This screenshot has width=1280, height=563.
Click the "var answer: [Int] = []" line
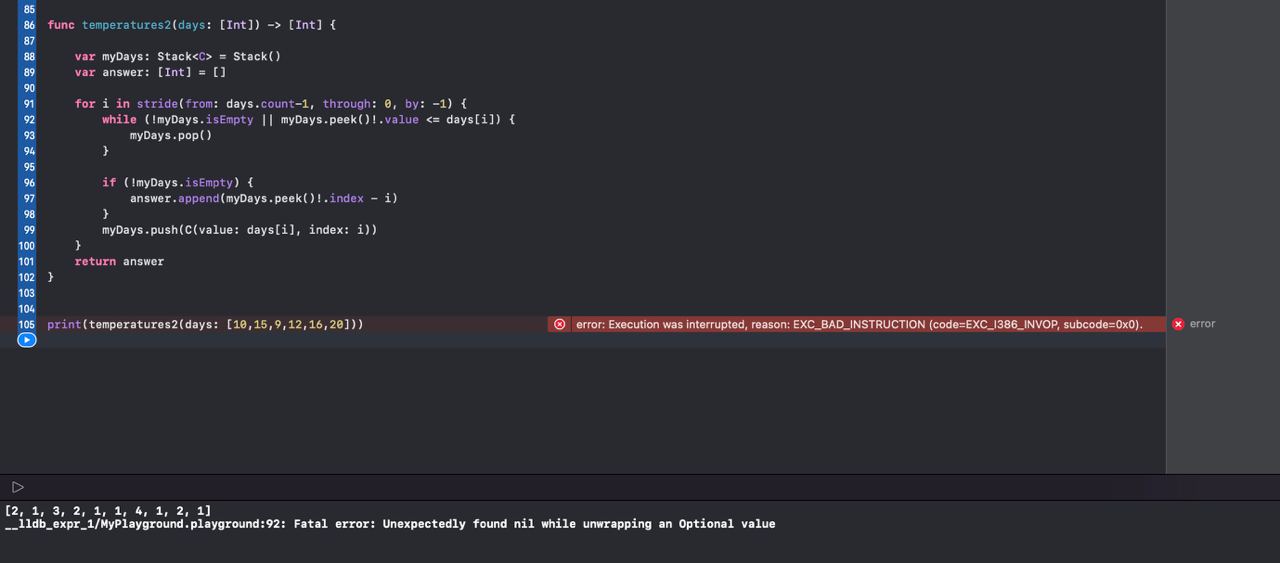pyautogui.click(x=150, y=72)
